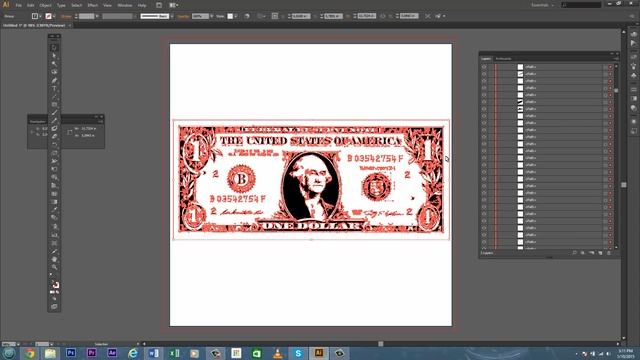Click the control bar fill swatch
This screenshot has width=640, height=360.
coord(35,16)
